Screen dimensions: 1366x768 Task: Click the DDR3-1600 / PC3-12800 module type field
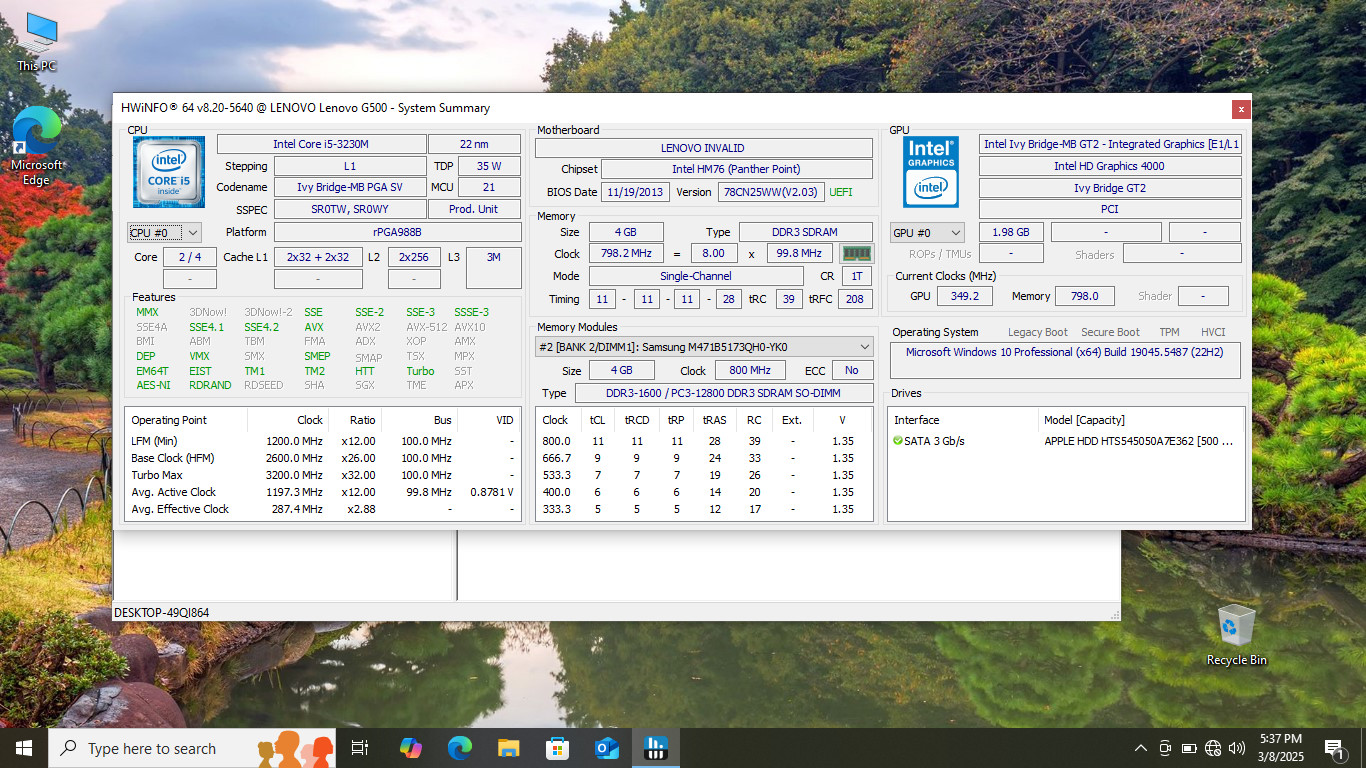724,393
